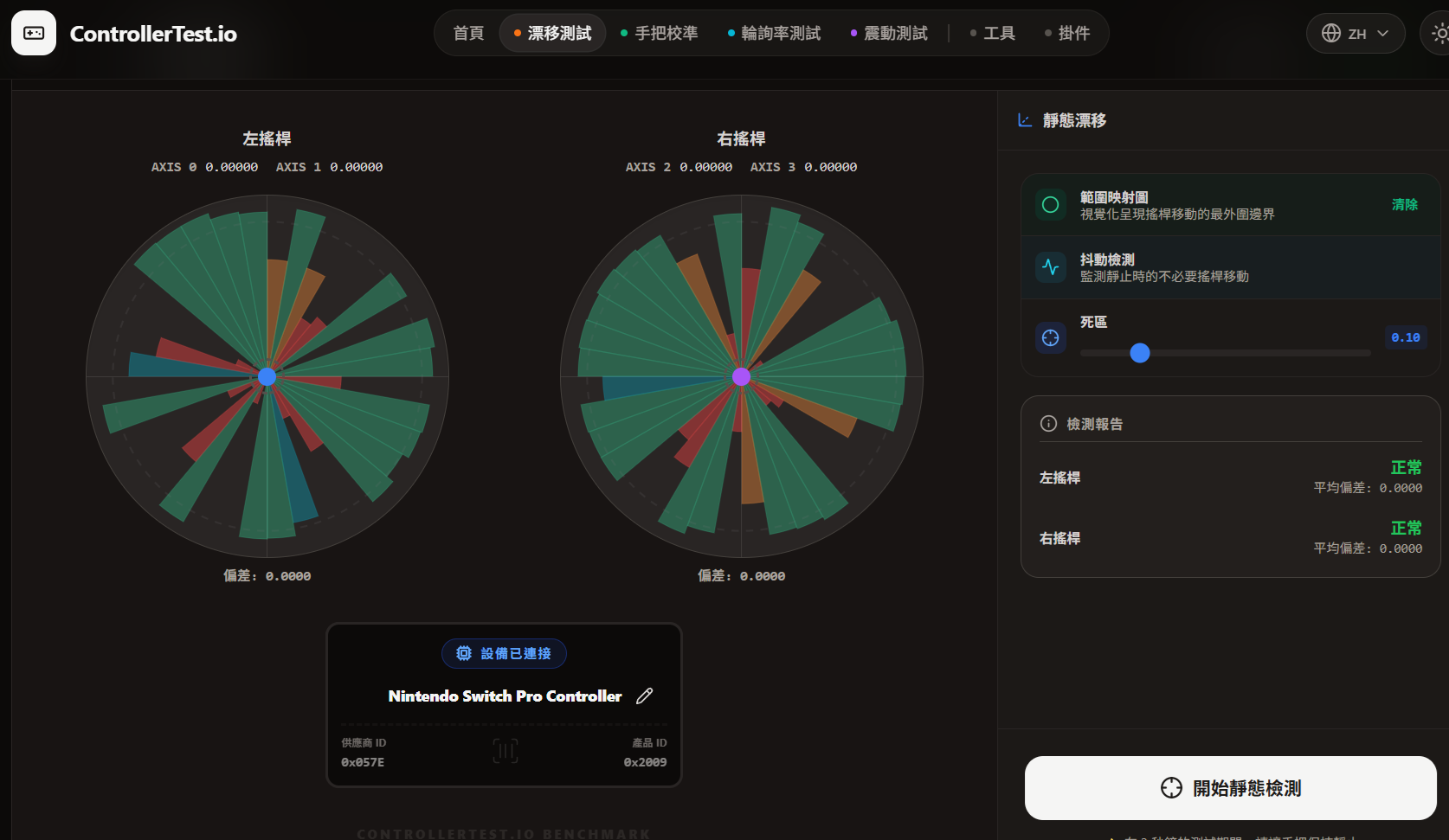This screenshot has width=1449, height=840.
Task: Switch to the 輪詢率測試 tab
Action: [775, 33]
